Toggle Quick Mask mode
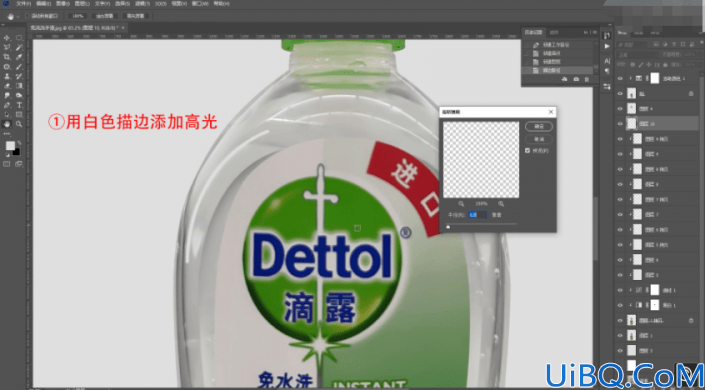Image resolution: width=705 pixels, height=390 pixels. (x=7, y=164)
